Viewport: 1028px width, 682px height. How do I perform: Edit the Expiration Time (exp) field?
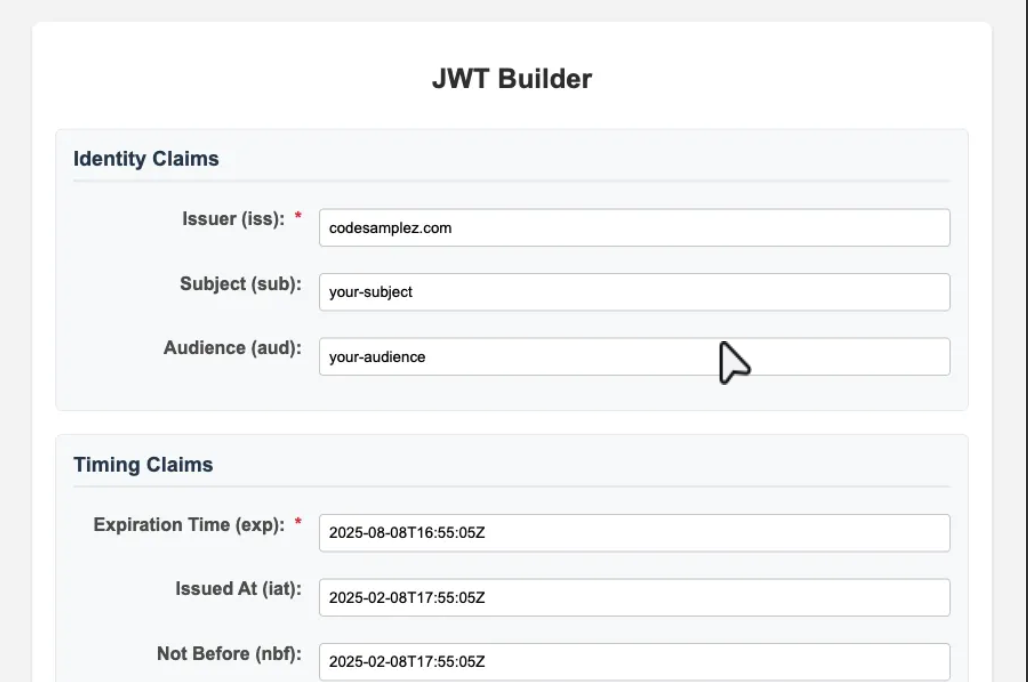click(x=634, y=532)
